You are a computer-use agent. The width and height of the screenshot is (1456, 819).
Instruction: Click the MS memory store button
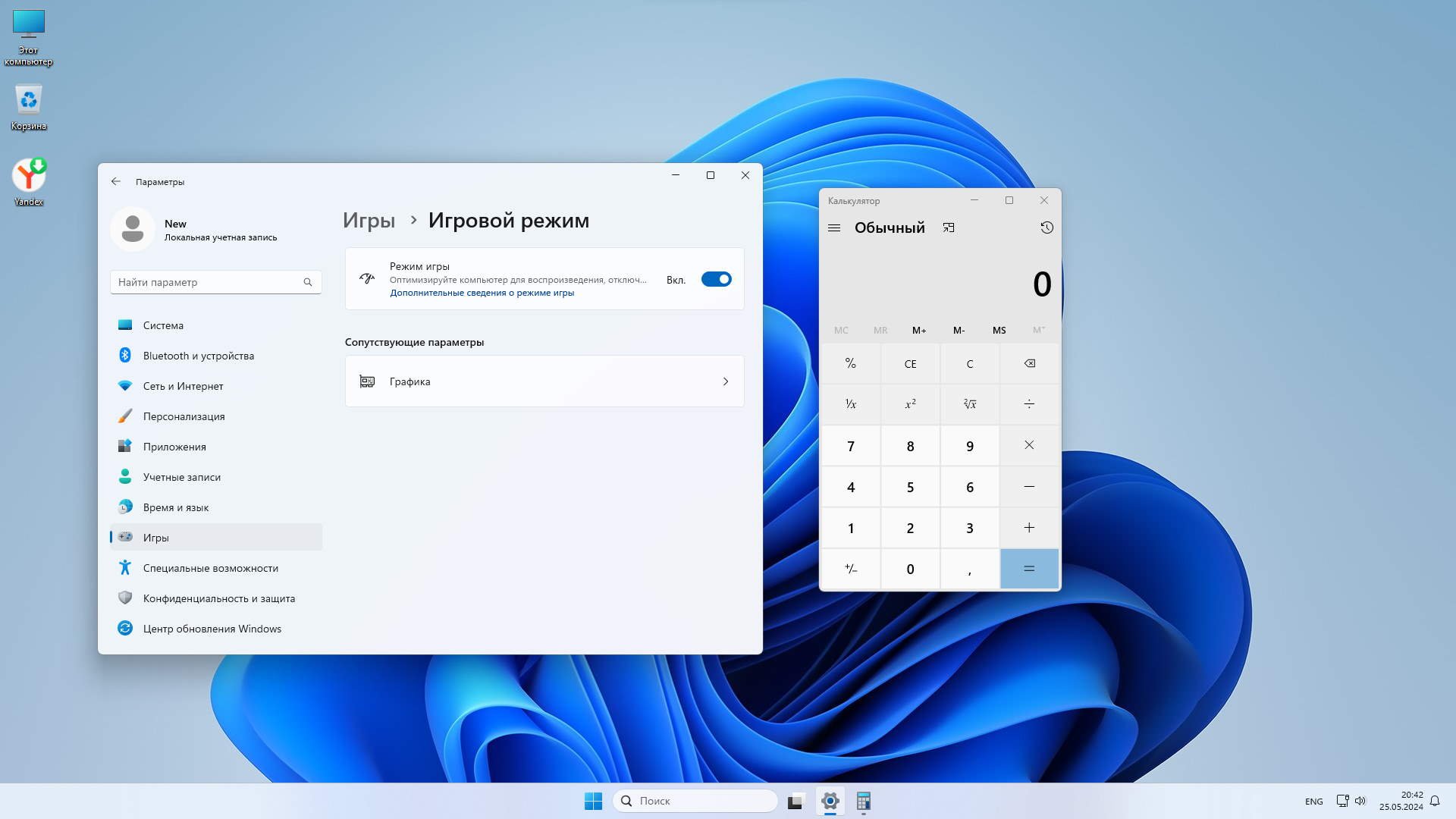[x=999, y=331]
